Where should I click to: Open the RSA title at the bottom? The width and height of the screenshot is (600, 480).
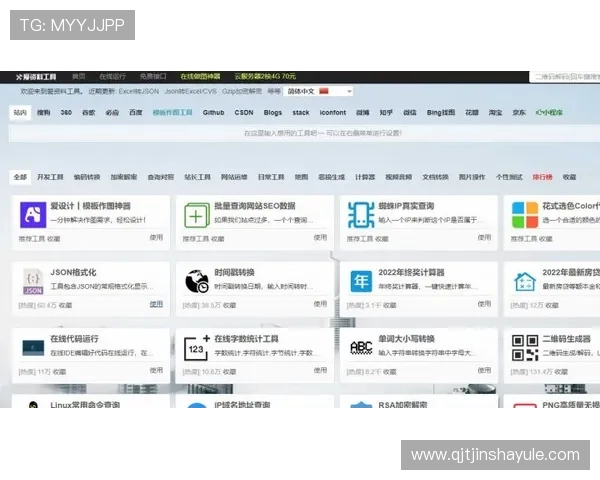pos(403,404)
